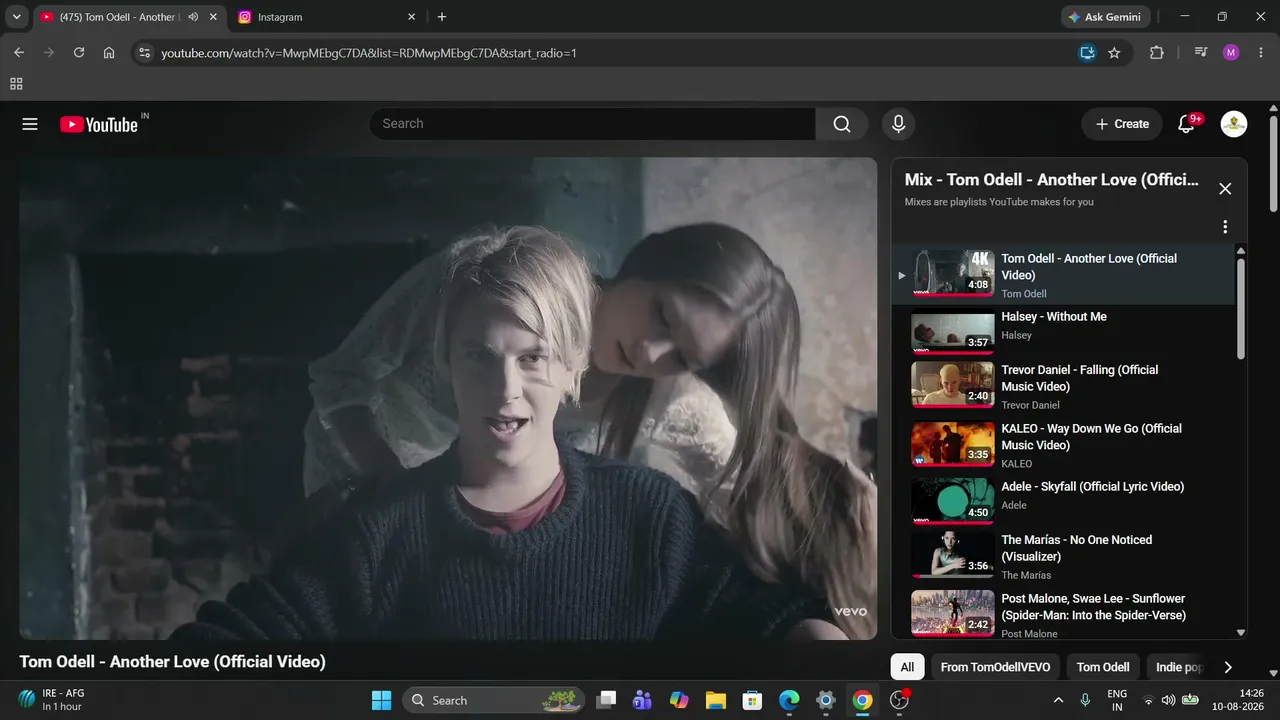The height and width of the screenshot is (720, 1280).
Task: Expand the tab search dropdown
Action: click(x=16, y=17)
